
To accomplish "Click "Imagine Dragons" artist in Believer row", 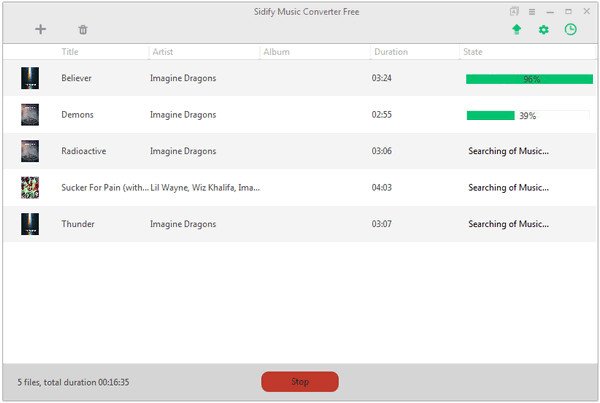I will pyautogui.click(x=183, y=78).
